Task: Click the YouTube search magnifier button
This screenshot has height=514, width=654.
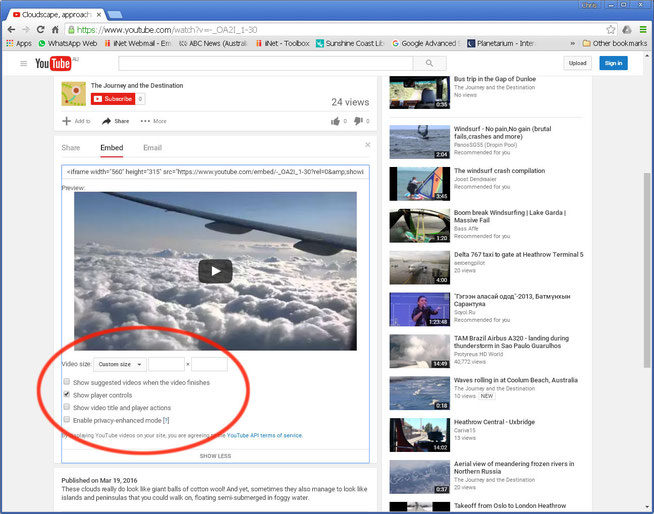Action: pos(429,63)
